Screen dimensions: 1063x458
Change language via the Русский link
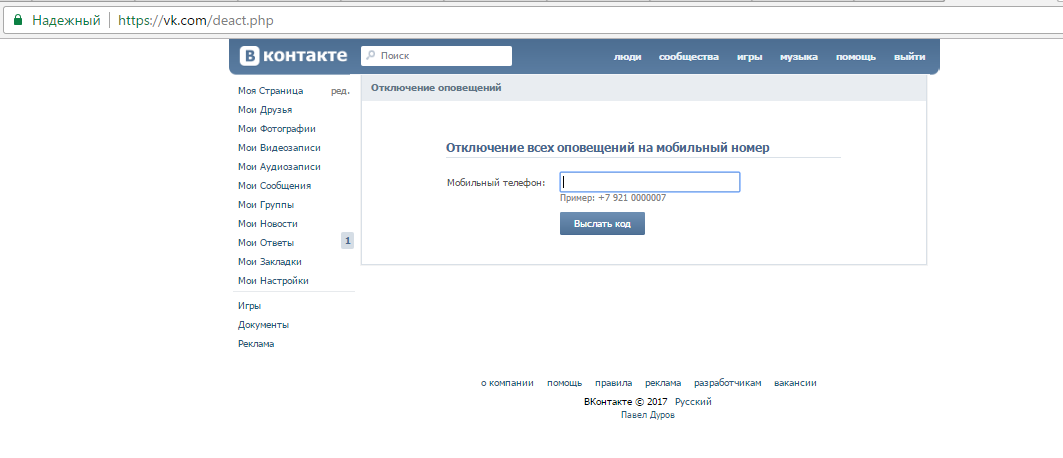[x=693, y=401]
